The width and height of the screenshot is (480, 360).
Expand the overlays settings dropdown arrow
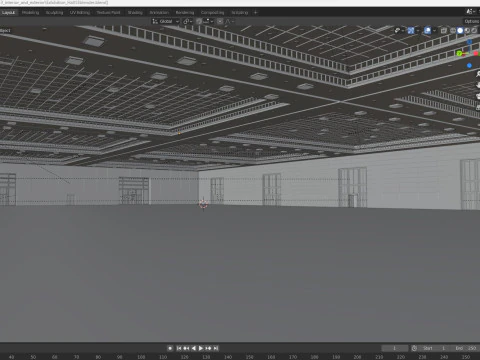pos(434,31)
